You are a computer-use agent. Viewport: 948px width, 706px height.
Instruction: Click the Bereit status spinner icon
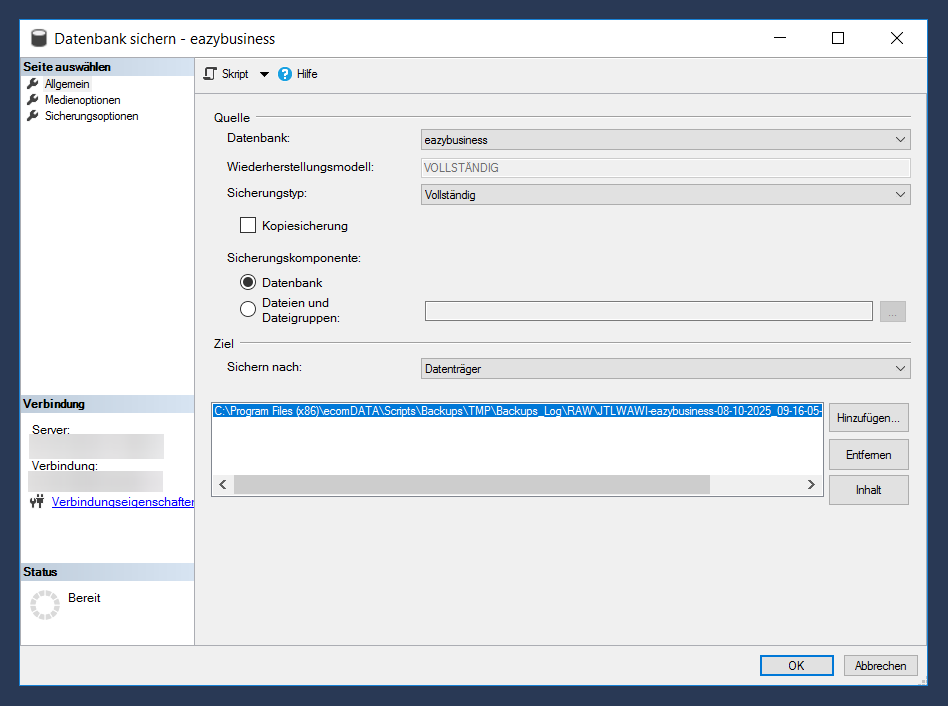pyautogui.click(x=45, y=605)
